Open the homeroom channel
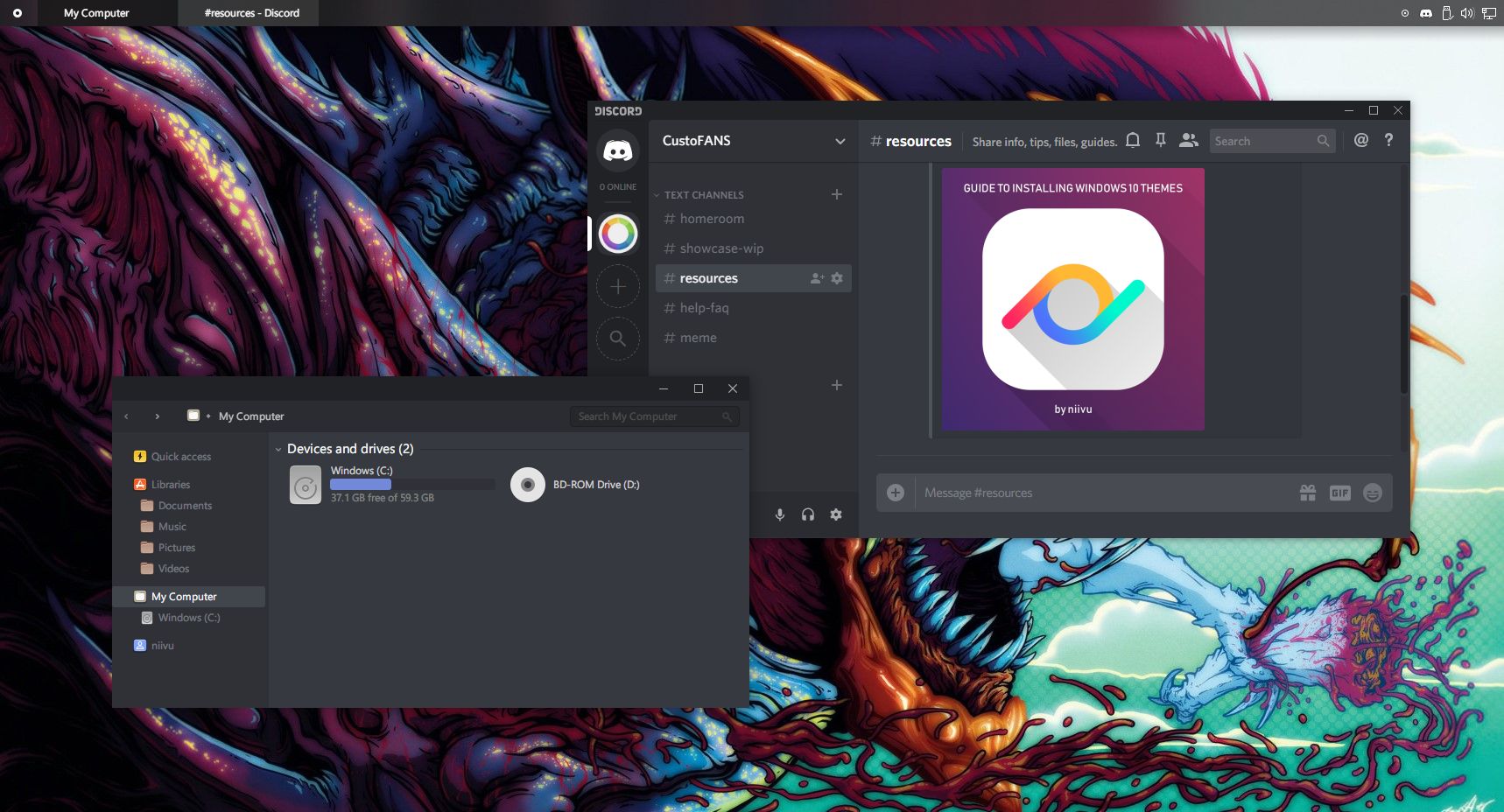 [x=753, y=219]
